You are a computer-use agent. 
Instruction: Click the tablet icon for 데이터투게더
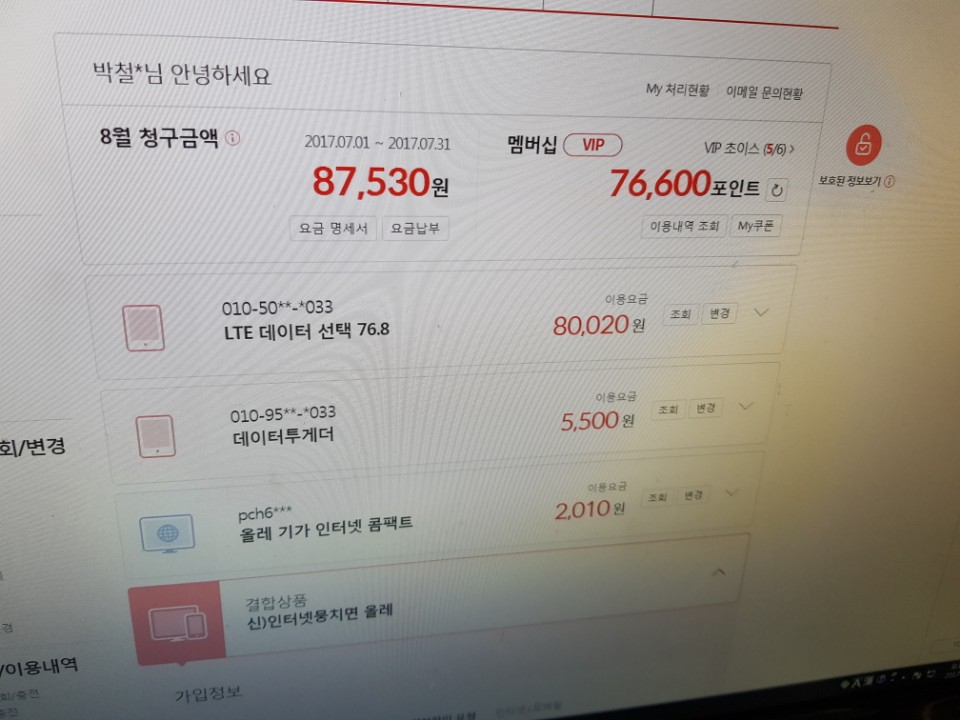(x=156, y=436)
